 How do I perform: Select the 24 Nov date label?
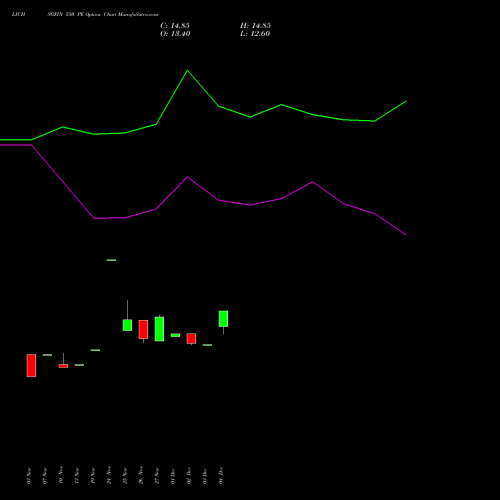(109, 475)
